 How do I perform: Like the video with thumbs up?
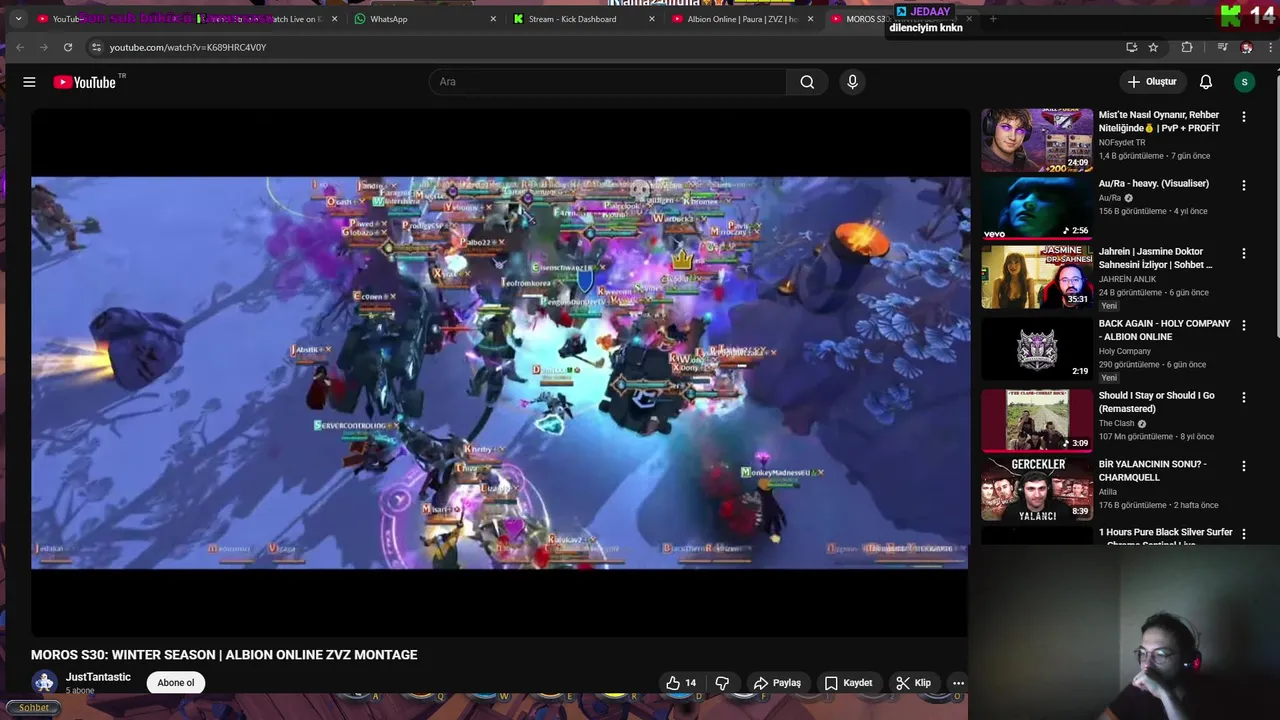(x=682, y=683)
